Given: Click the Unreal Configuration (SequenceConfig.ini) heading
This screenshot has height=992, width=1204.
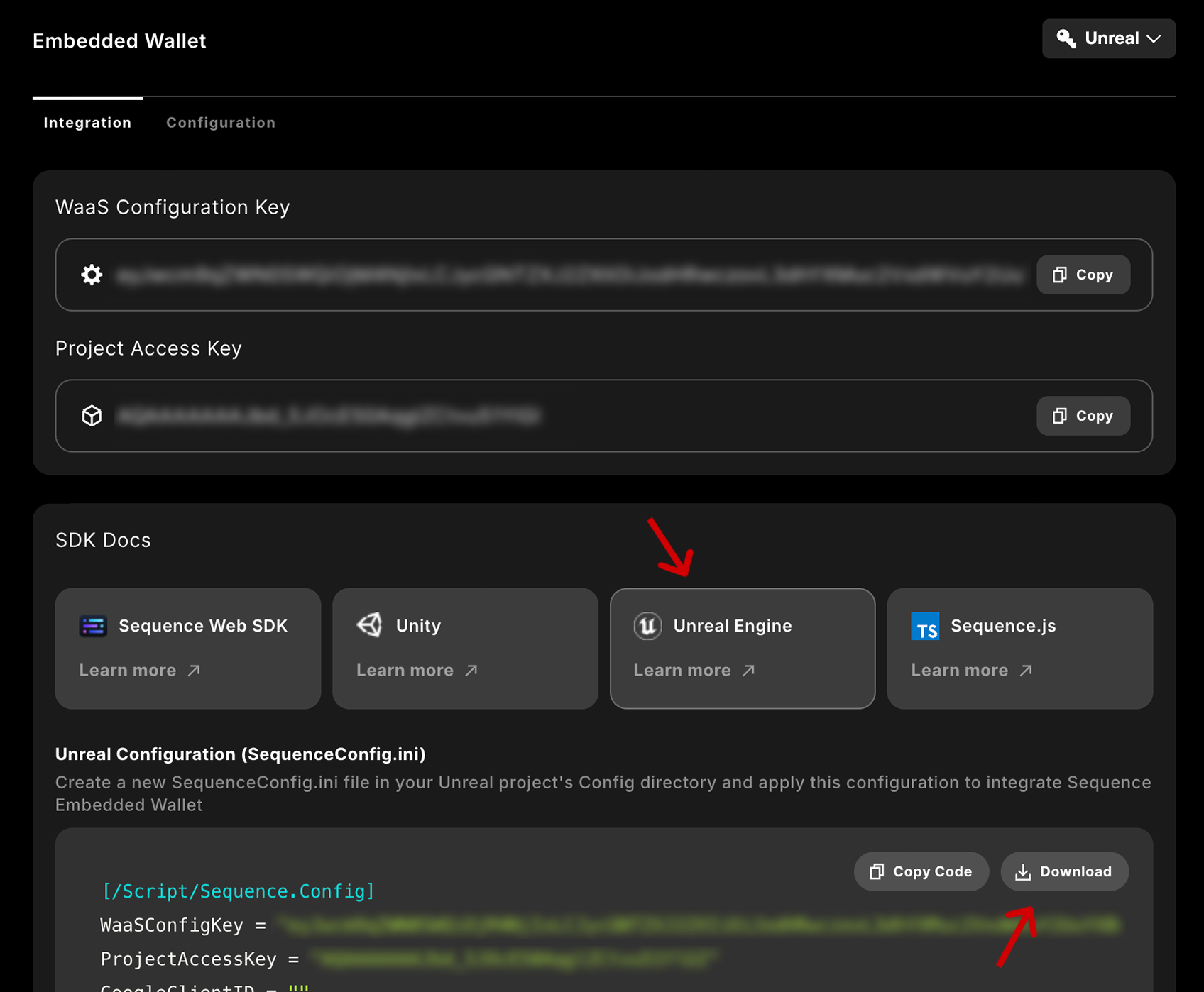Looking at the screenshot, I should (x=241, y=754).
